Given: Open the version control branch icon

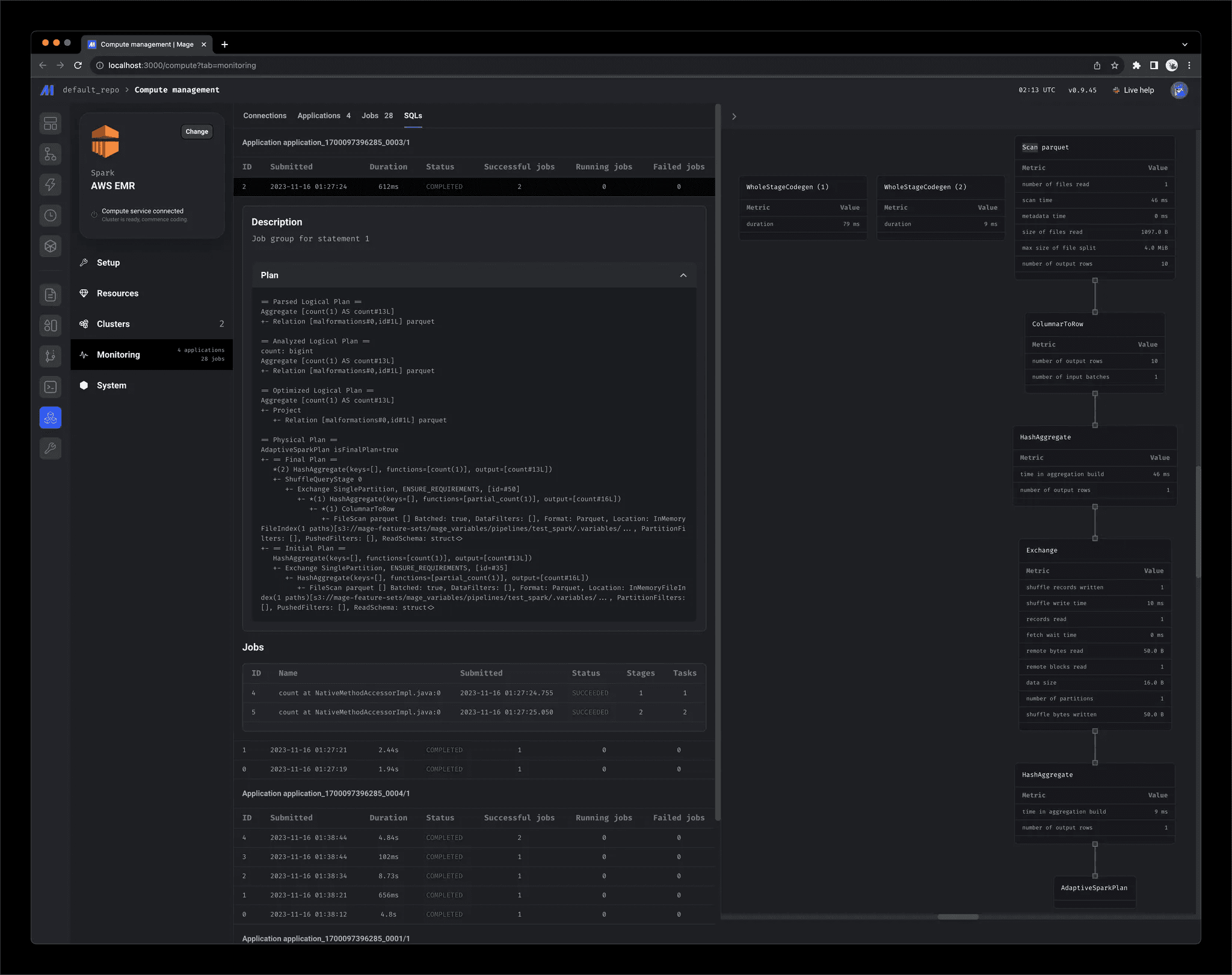Looking at the screenshot, I should (x=51, y=356).
